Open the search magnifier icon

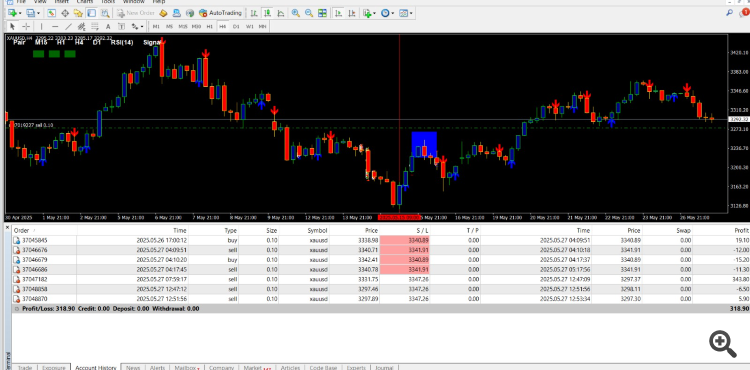click(729, 13)
